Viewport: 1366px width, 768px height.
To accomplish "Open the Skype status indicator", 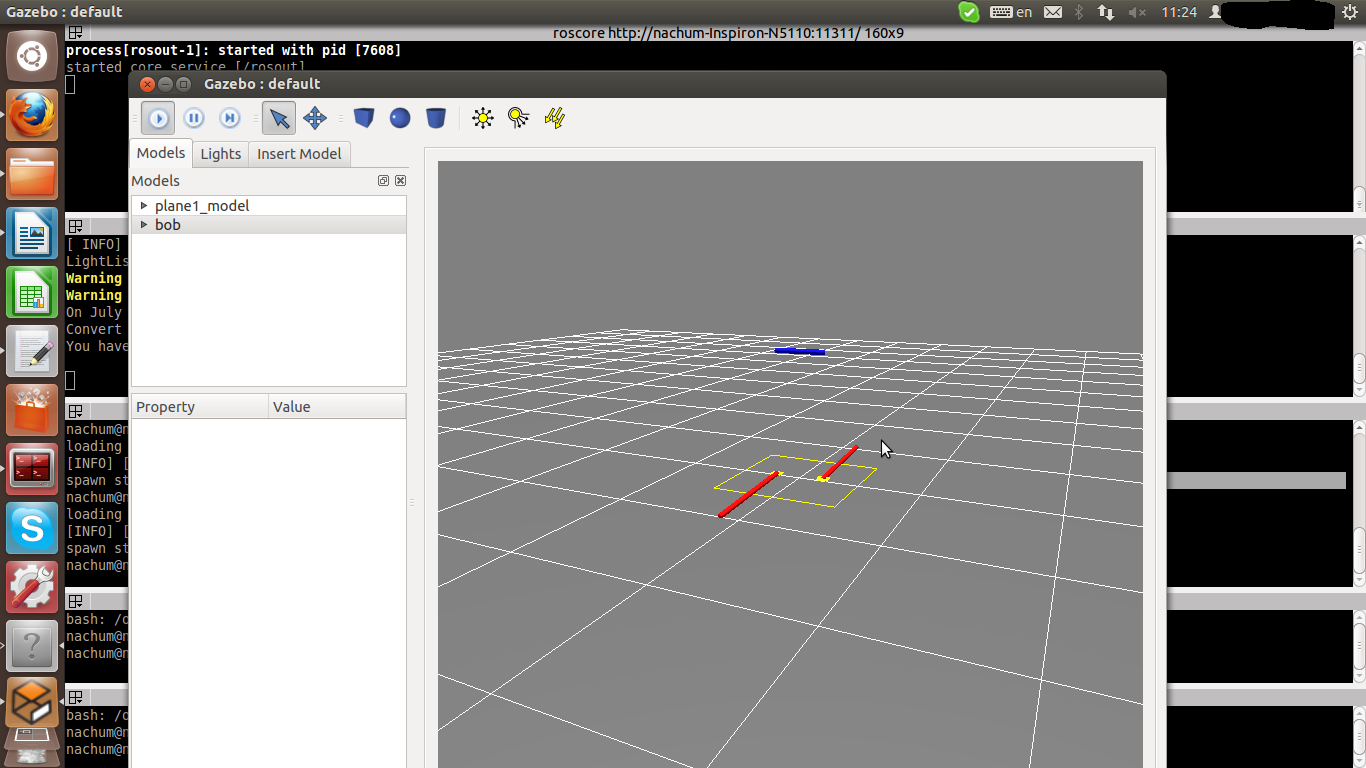I will click(x=969, y=12).
